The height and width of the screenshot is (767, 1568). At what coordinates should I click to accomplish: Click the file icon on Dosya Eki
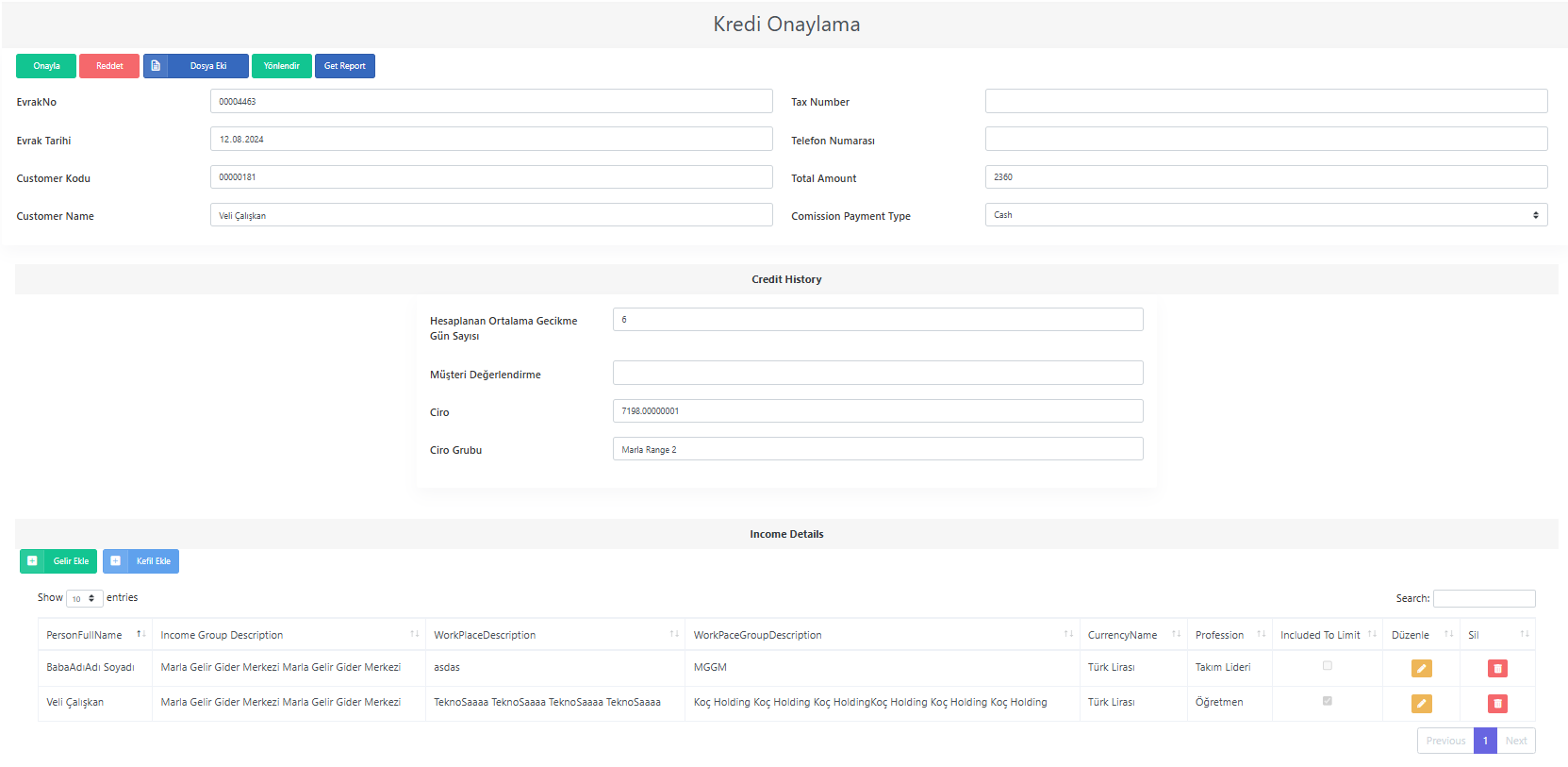[x=156, y=66]
